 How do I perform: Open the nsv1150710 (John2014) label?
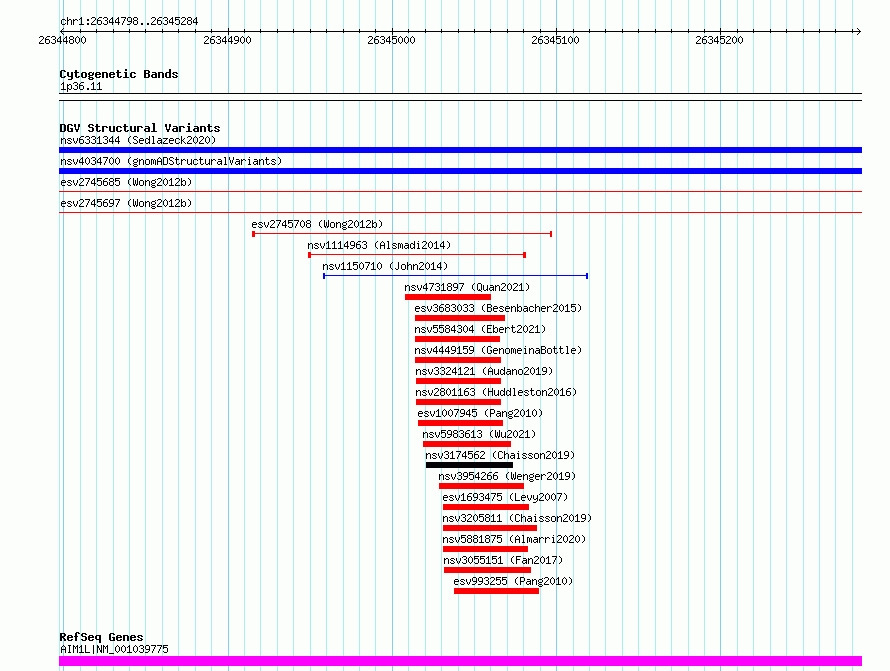pyautogui.click(x=385, y=266)
